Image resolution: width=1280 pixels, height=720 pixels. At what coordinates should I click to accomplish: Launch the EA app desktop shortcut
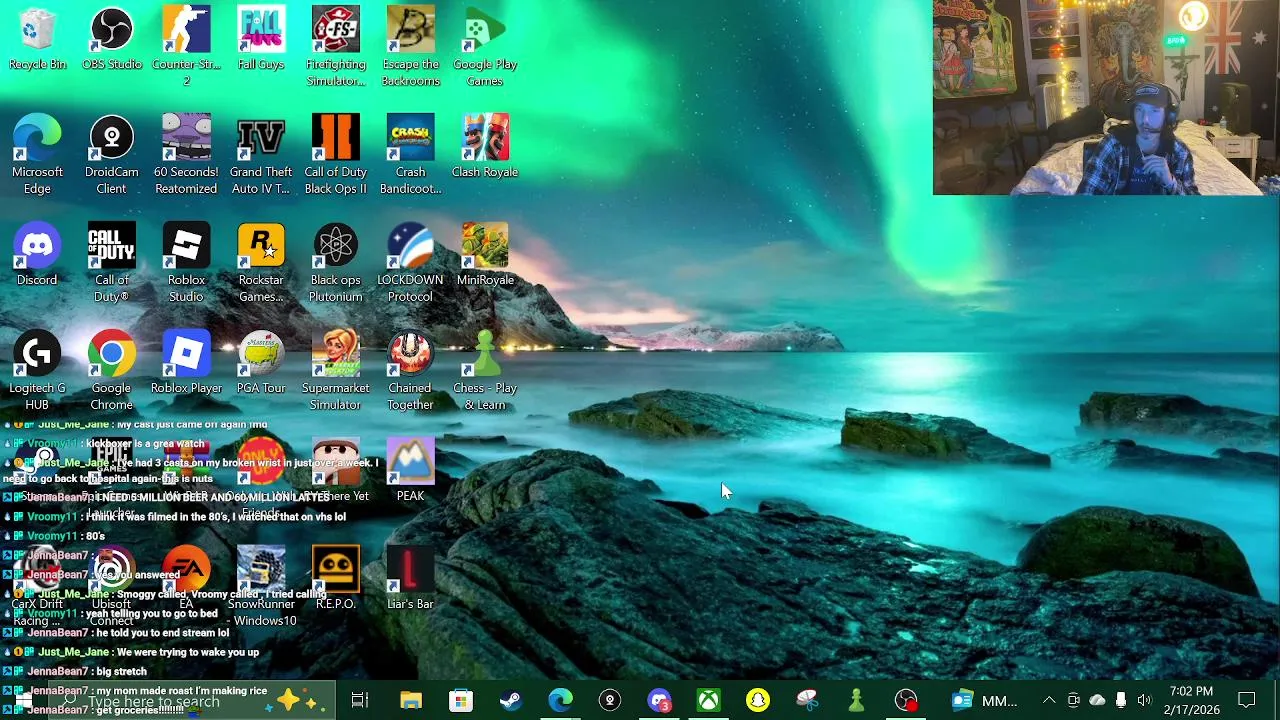[x=186, y=580]
